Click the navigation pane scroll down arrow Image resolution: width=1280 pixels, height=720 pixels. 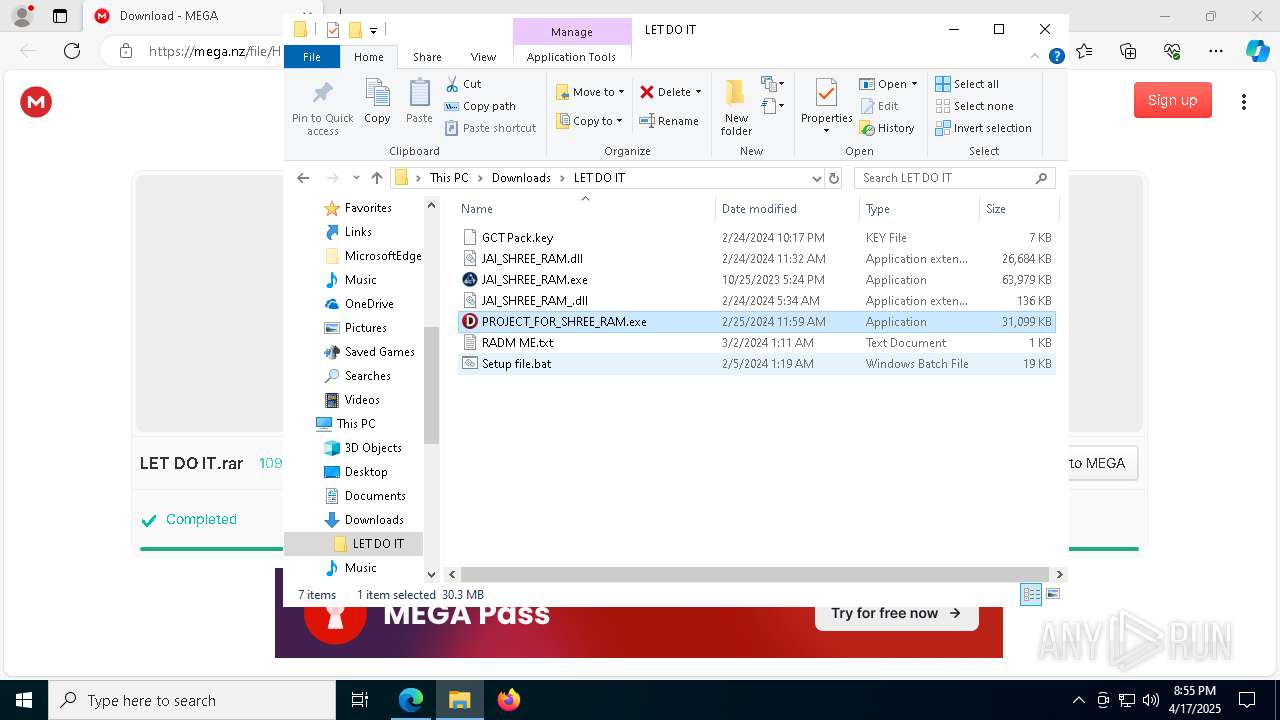(x=432, y=574)
